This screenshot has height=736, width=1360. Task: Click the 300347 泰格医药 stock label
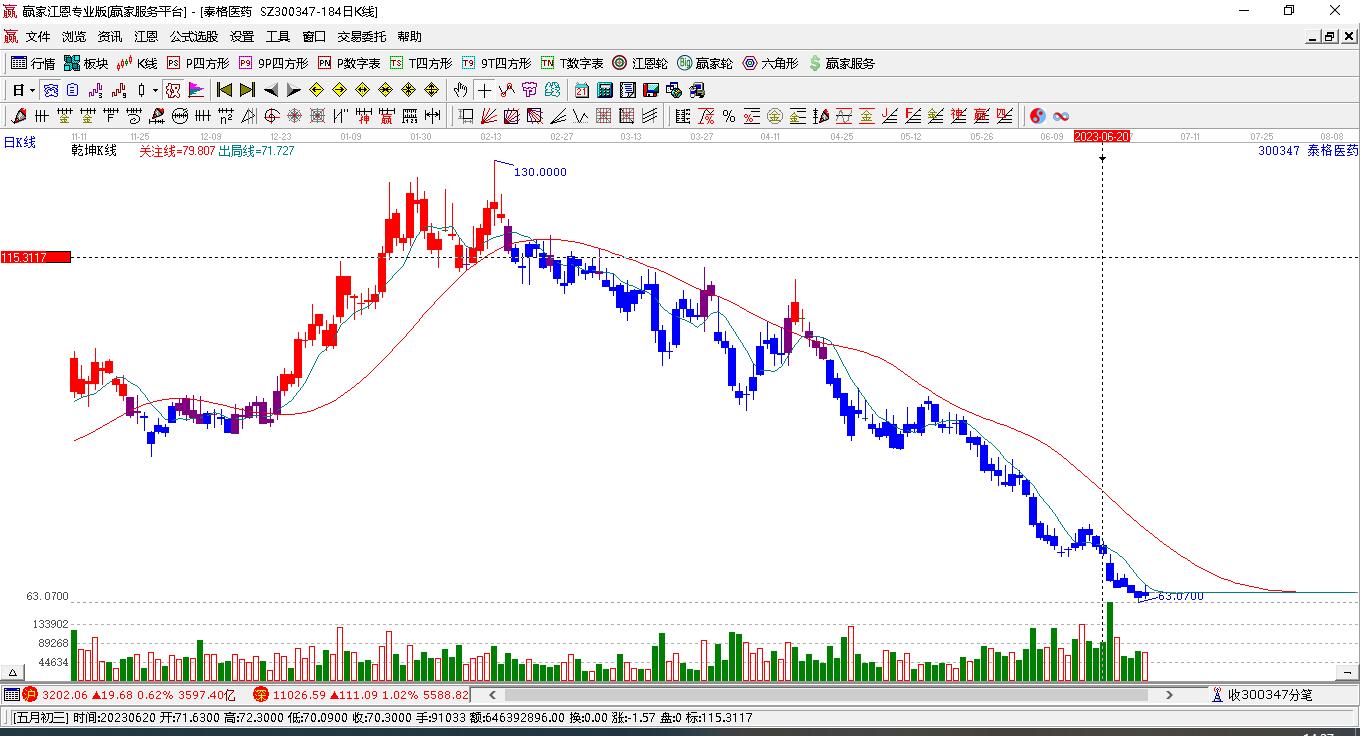pos(1308,151)
